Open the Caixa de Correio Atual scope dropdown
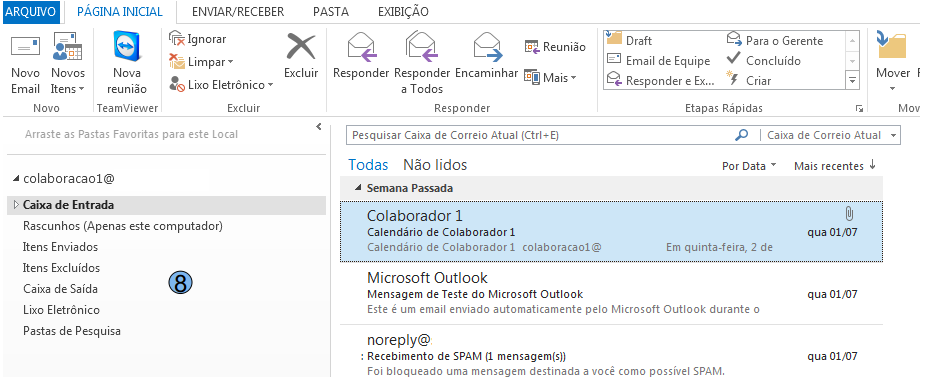Viewport: 925px width, 377px height. [x=830, y=135]
